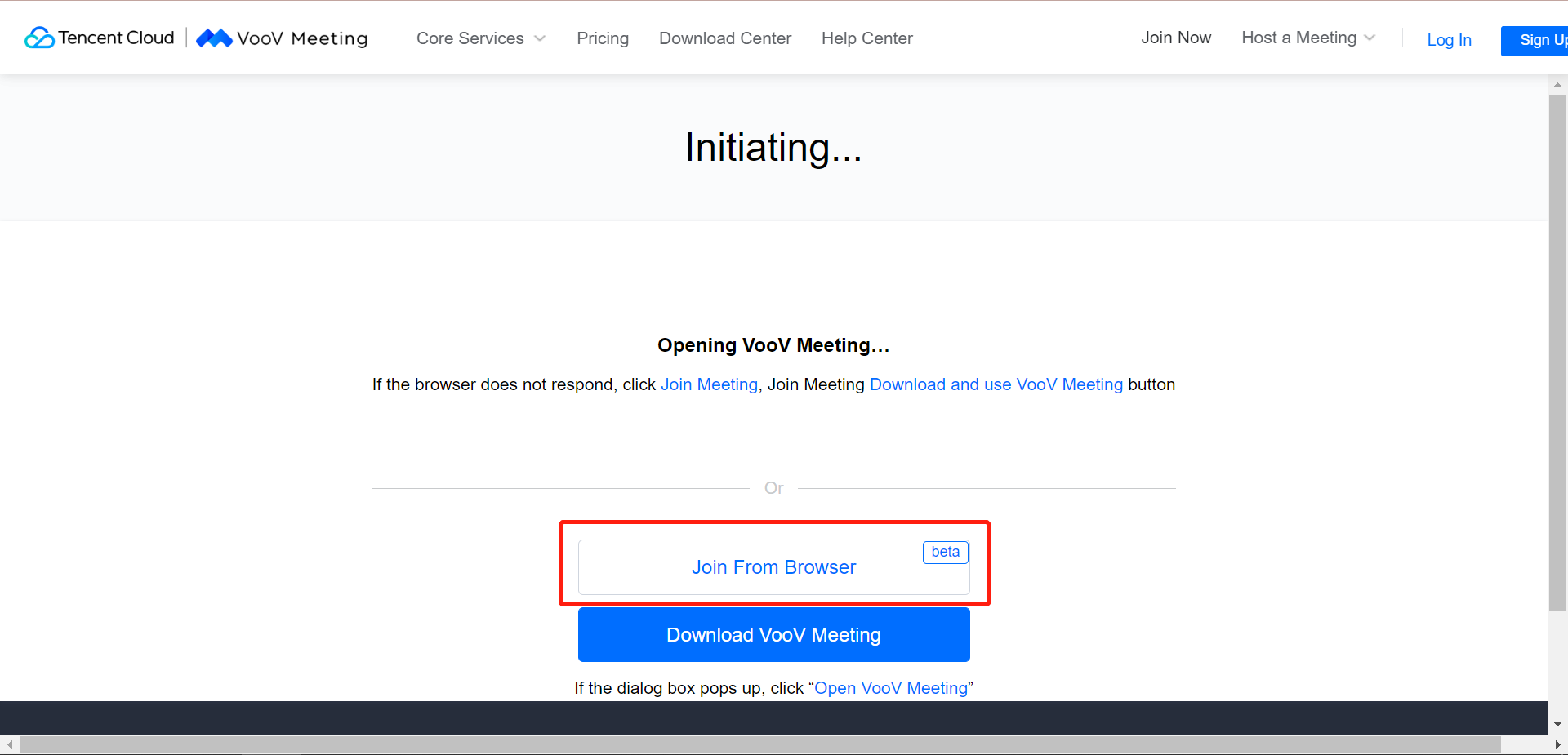Click the Tencent Cloud logo
This screenshot has height=755, width=1568.
pos(100,38)
